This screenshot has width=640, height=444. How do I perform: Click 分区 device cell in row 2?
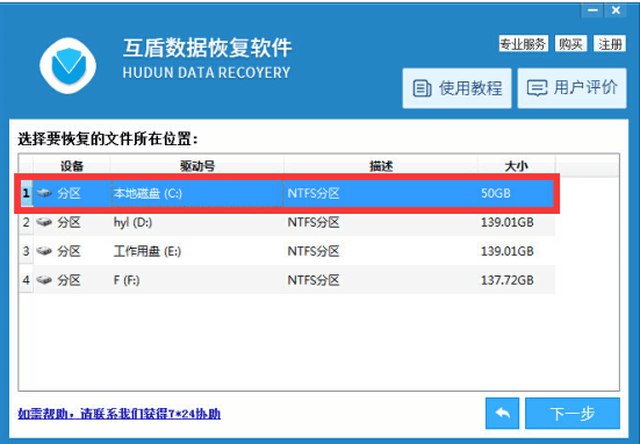69,222
